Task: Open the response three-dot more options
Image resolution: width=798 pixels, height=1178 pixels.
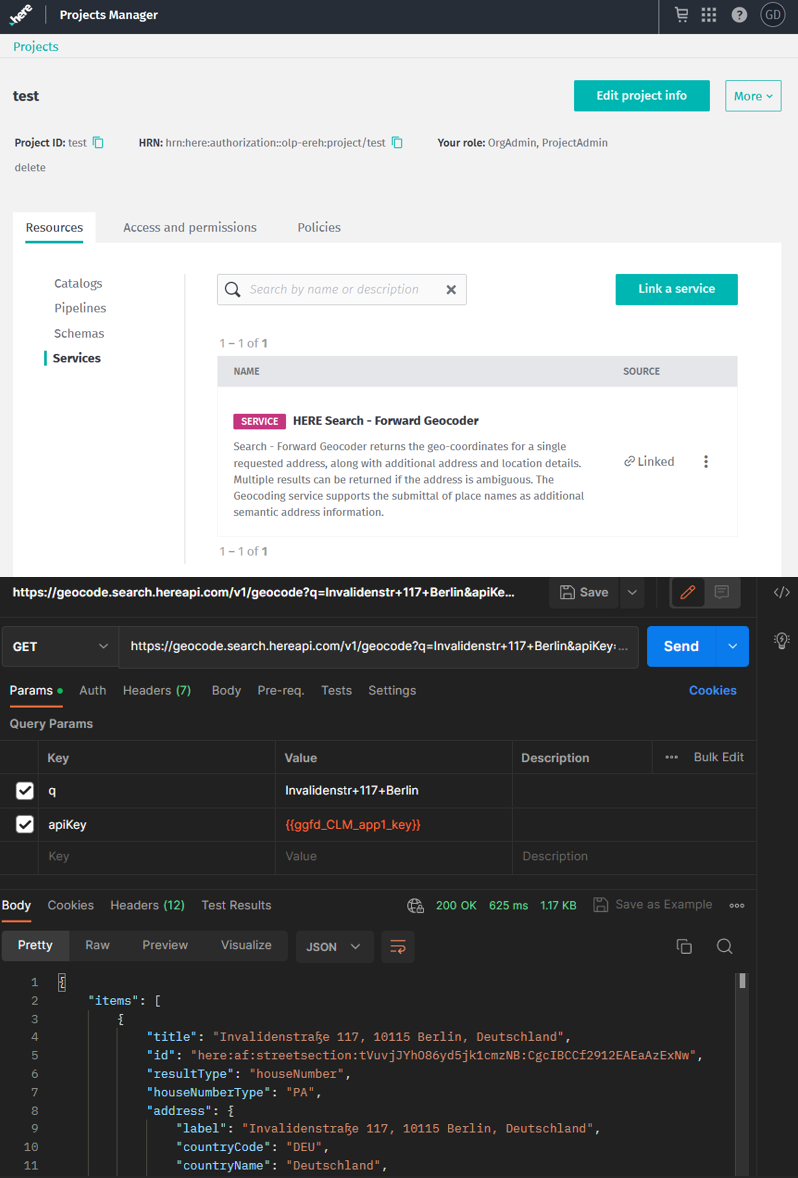Action: click(736, 905)
